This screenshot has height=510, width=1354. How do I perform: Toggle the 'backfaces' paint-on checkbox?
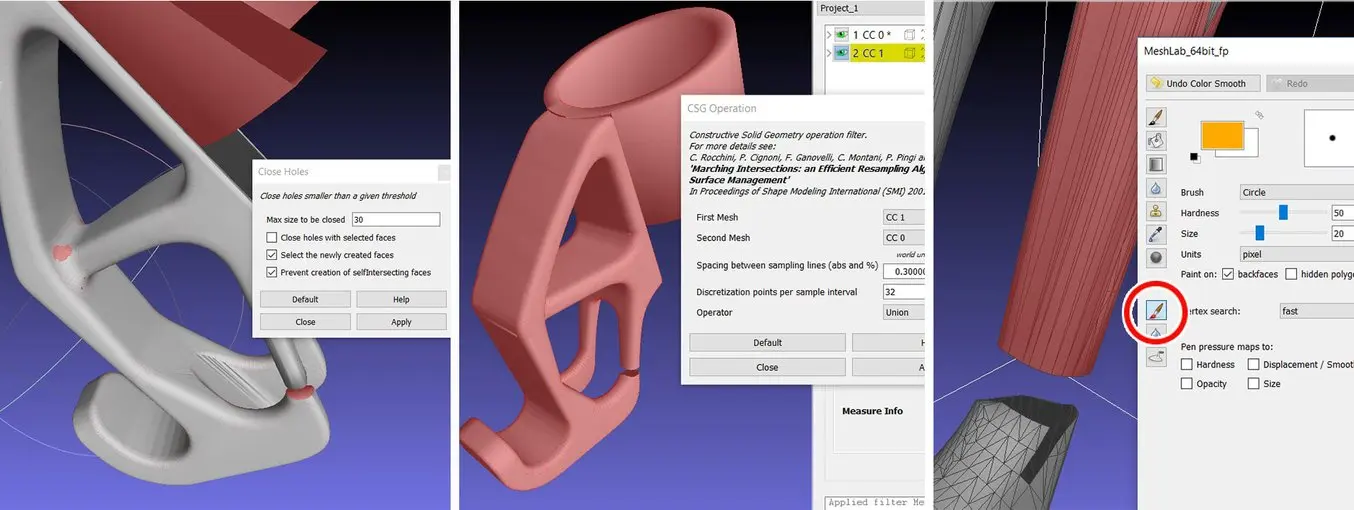[x=1228, y=274]
